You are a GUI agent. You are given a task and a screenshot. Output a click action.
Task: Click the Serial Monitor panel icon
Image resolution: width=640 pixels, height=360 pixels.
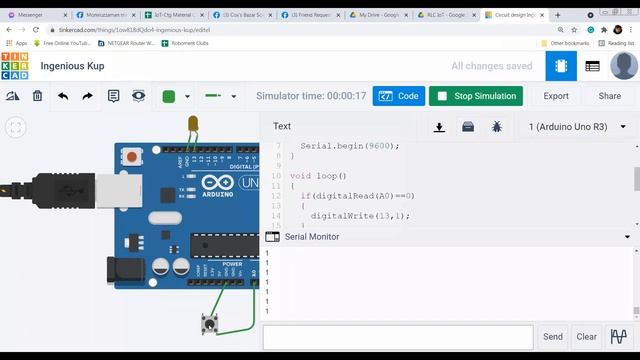(272, 237)
